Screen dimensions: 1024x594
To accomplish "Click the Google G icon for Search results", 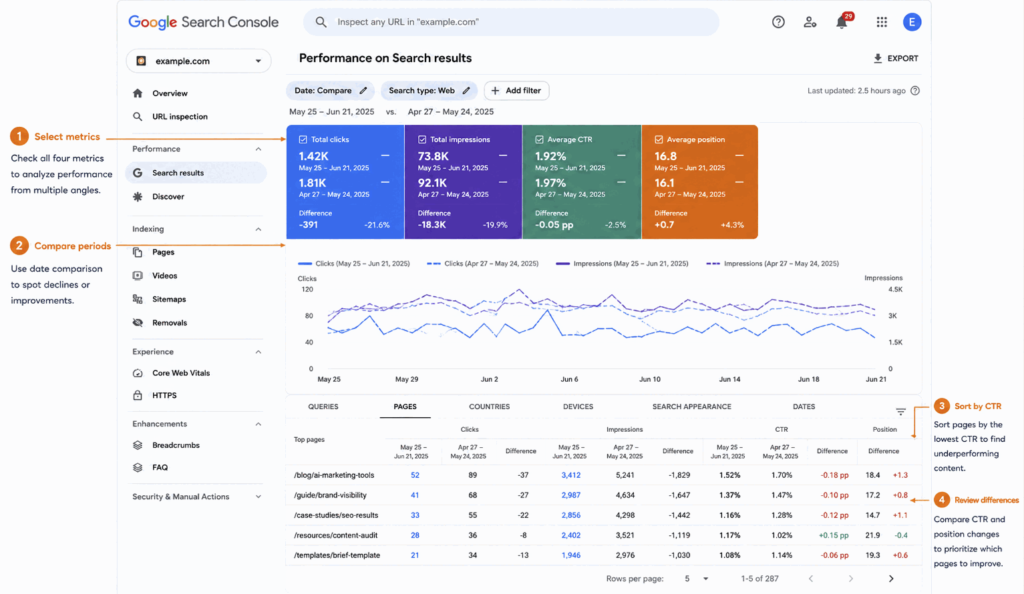I will [137, 173].
